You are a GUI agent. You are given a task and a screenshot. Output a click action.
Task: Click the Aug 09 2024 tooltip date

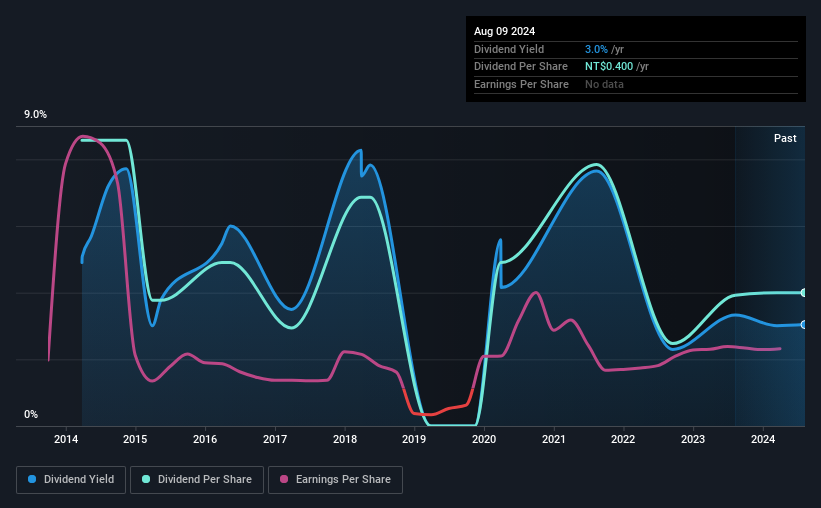(504, 31)
